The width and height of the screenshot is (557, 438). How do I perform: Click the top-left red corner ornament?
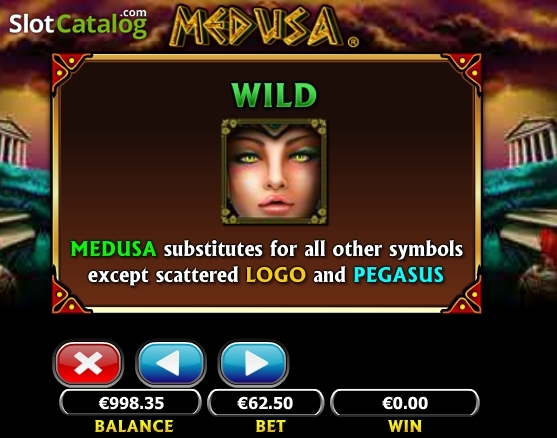pyautogui.click(x=68, y=69)
